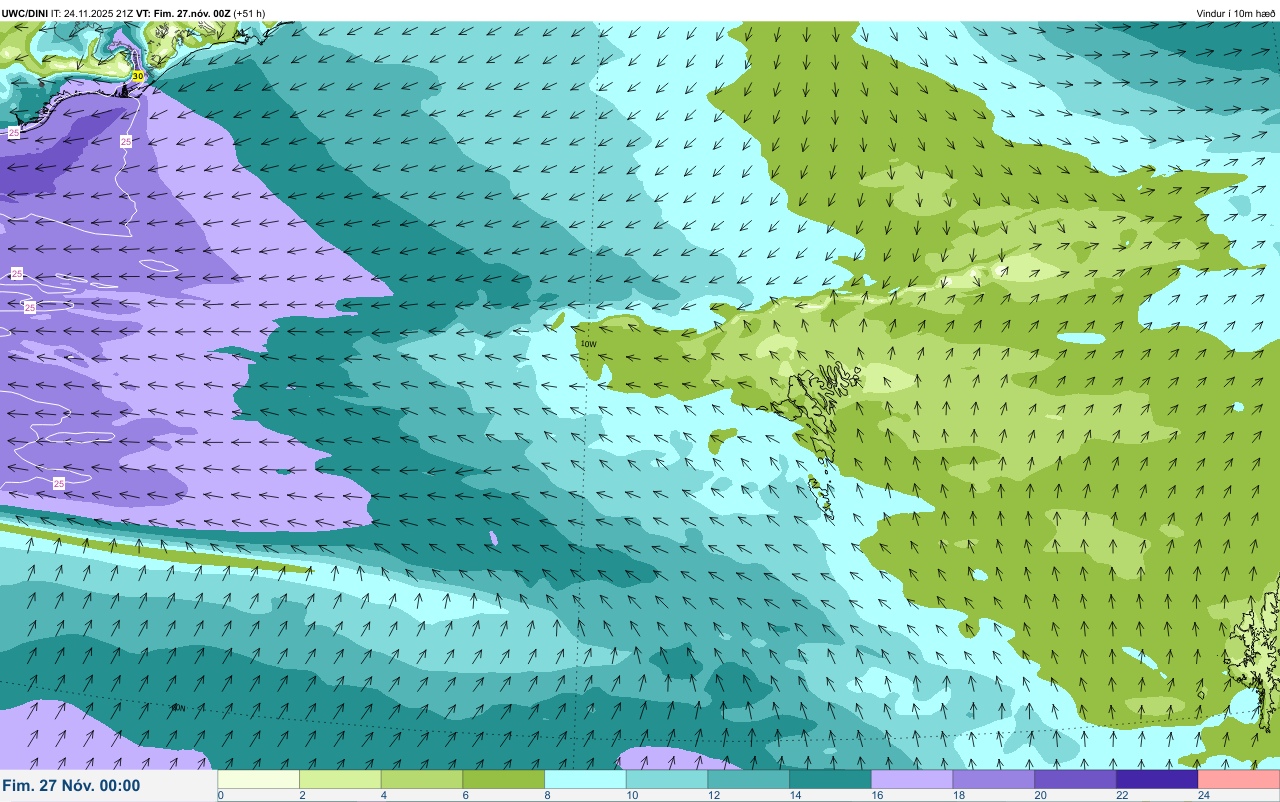Choose the dark teal 14–16 legend swatch
1280x802 pixels.
coord(831,779)
